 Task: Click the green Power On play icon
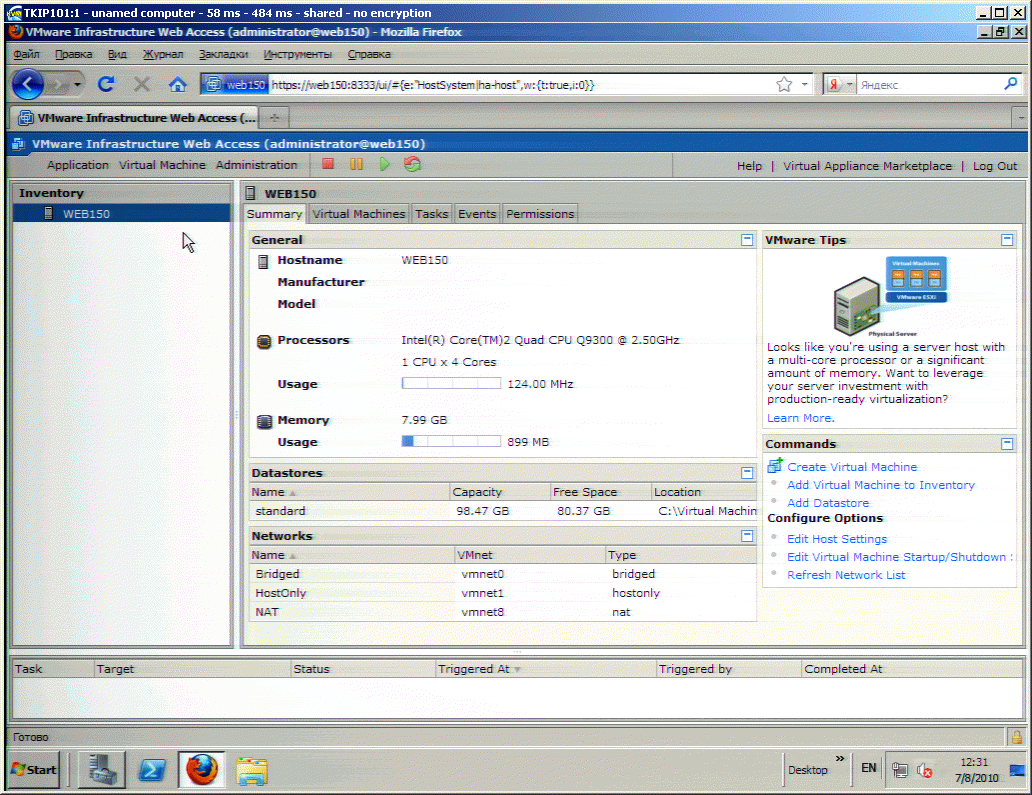coord(384,164)
